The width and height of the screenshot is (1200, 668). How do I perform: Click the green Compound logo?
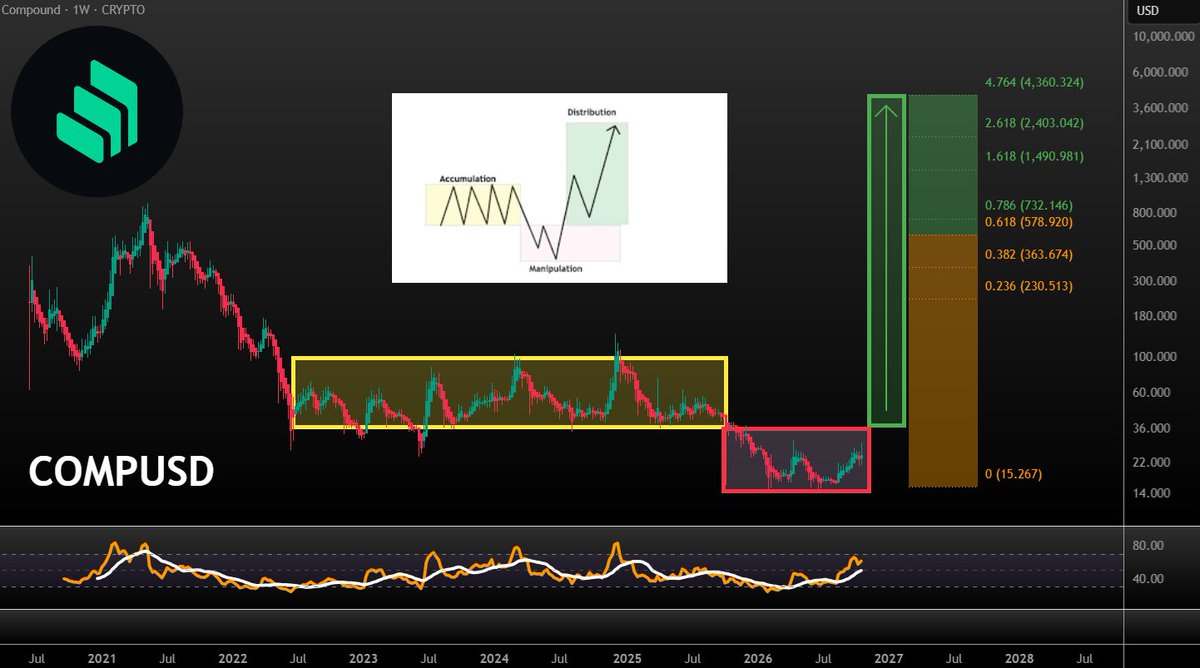point(97,112)
